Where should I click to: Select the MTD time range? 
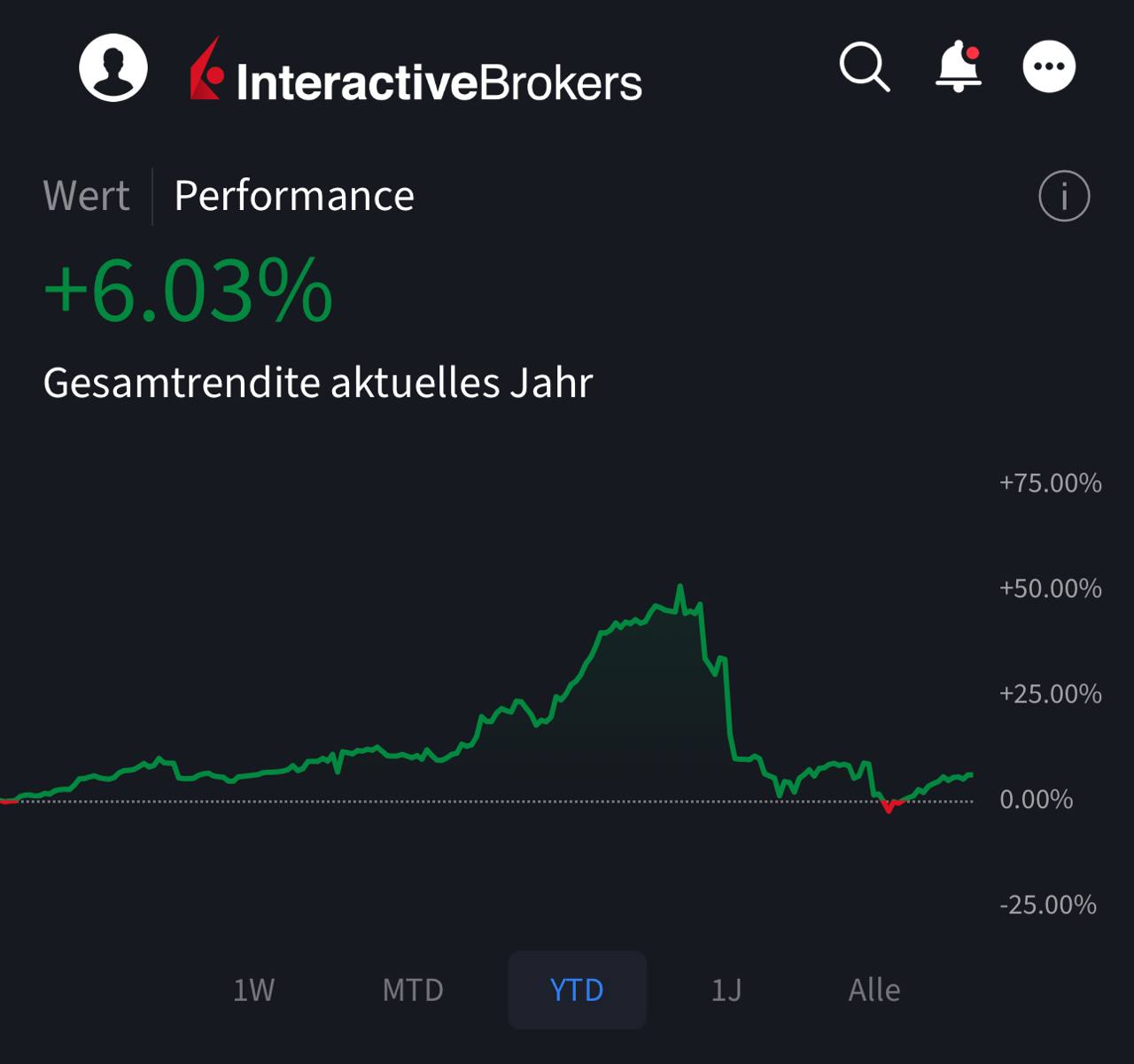tap(413, 990)
